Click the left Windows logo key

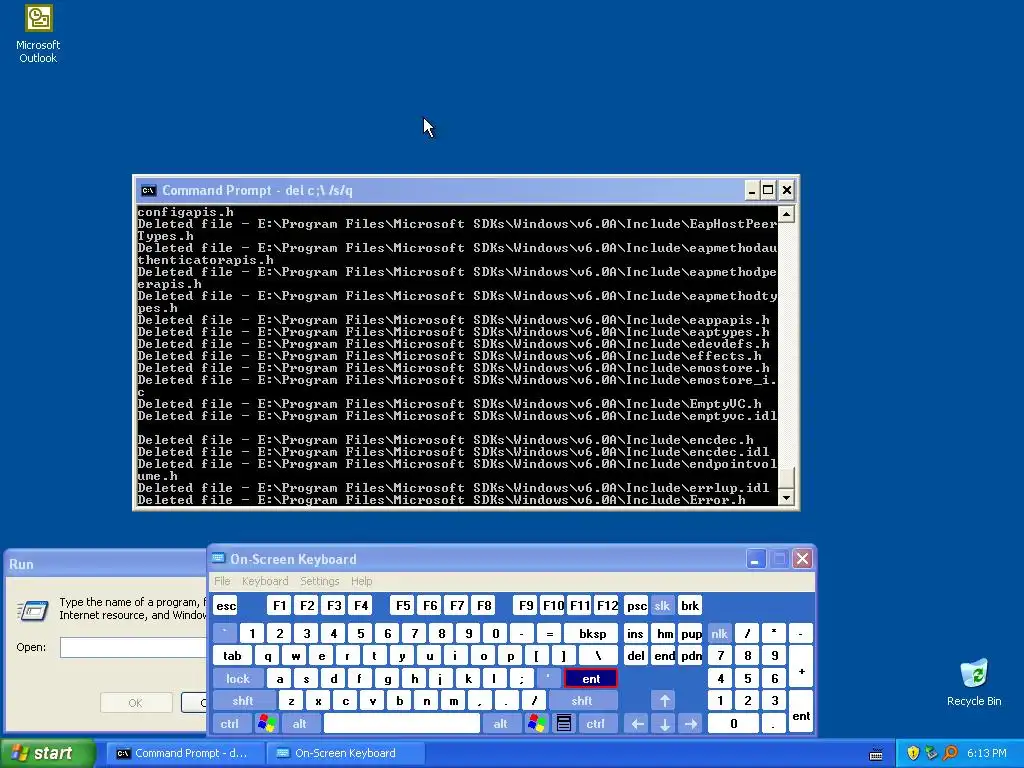click(266, 724)
